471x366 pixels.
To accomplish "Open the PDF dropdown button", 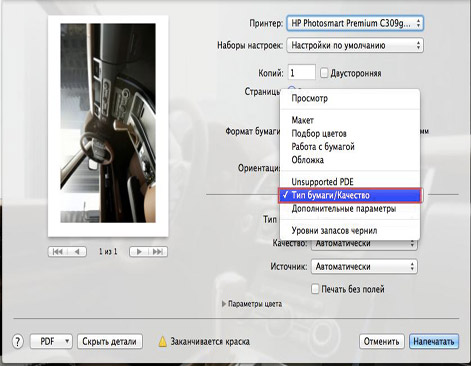I will 51,341.
